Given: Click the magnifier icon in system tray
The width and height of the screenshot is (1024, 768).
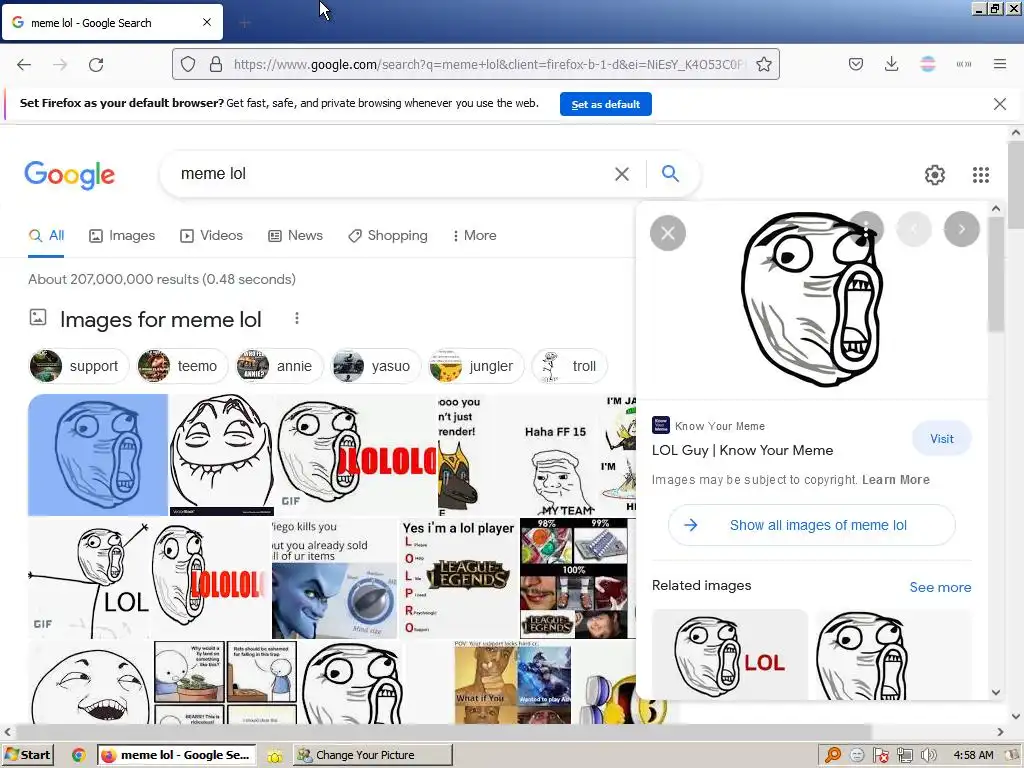Looking at the screenshot, I should tap(833, 755).
